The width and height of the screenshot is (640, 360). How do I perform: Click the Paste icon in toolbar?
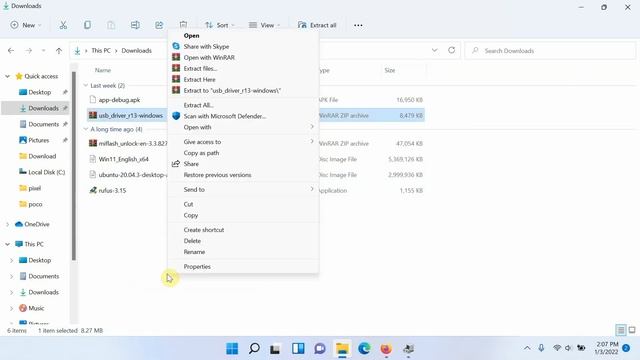pos(111,25)
